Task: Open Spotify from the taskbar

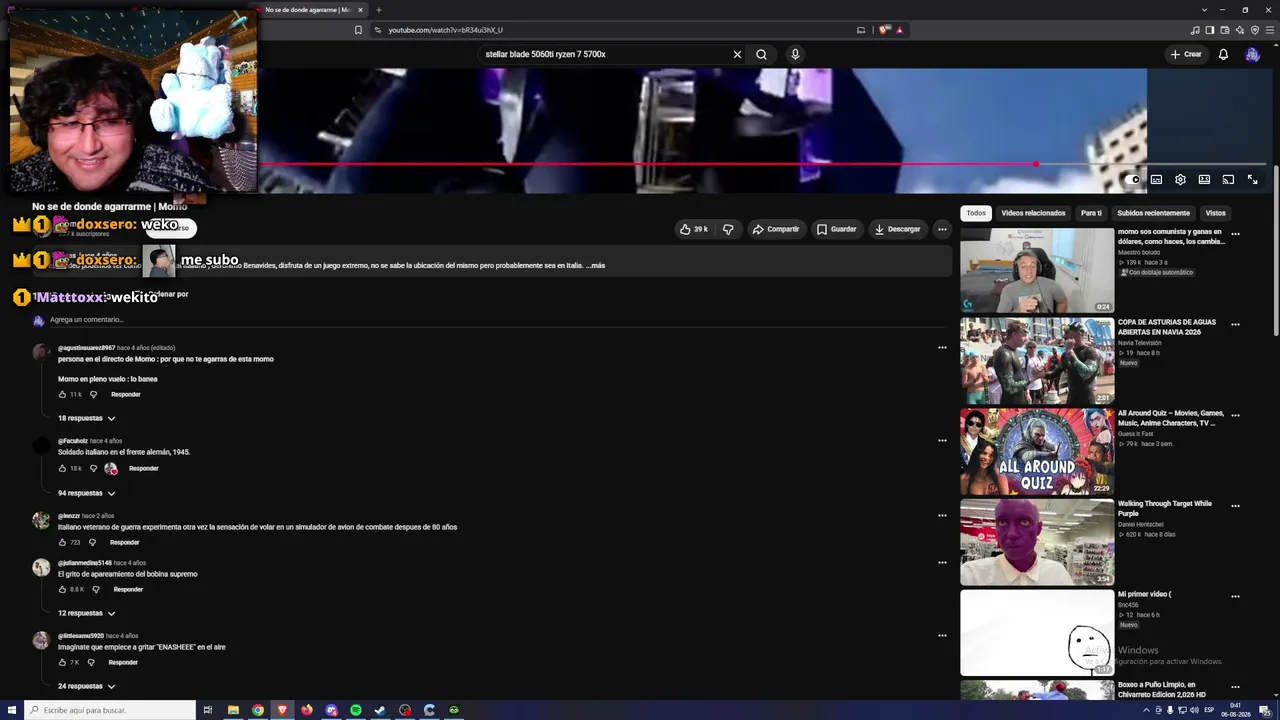Action: 356,710
